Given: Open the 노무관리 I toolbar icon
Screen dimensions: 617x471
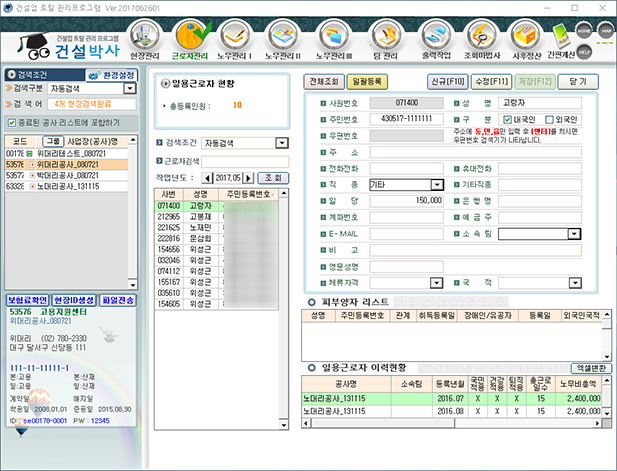Looking at the screenshot, I should [x=235, y=40].
